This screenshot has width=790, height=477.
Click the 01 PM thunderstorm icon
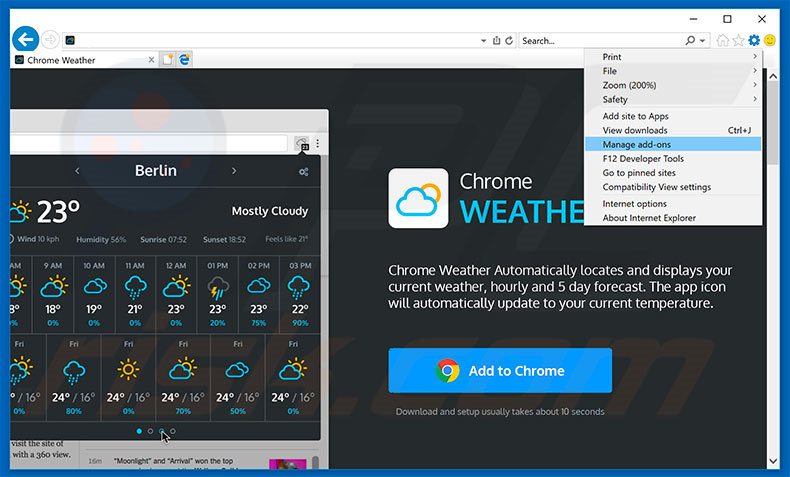pyautogui.click(x=218, y=288)
